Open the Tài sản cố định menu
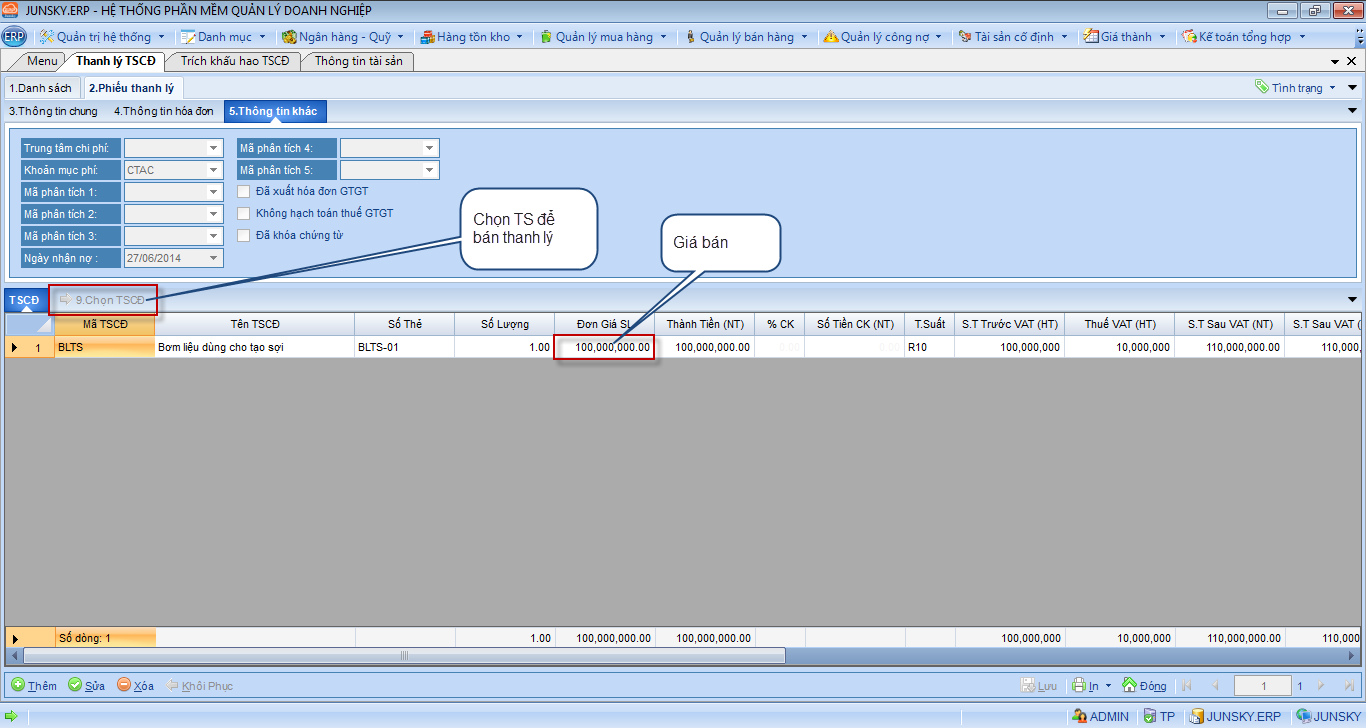The image size is (1366, 728). coord(1012,37)
